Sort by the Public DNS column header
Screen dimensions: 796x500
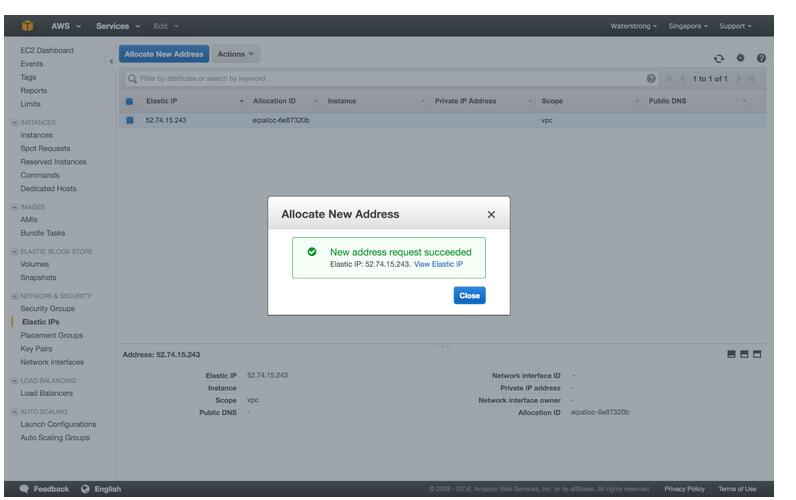coord(667,101)
